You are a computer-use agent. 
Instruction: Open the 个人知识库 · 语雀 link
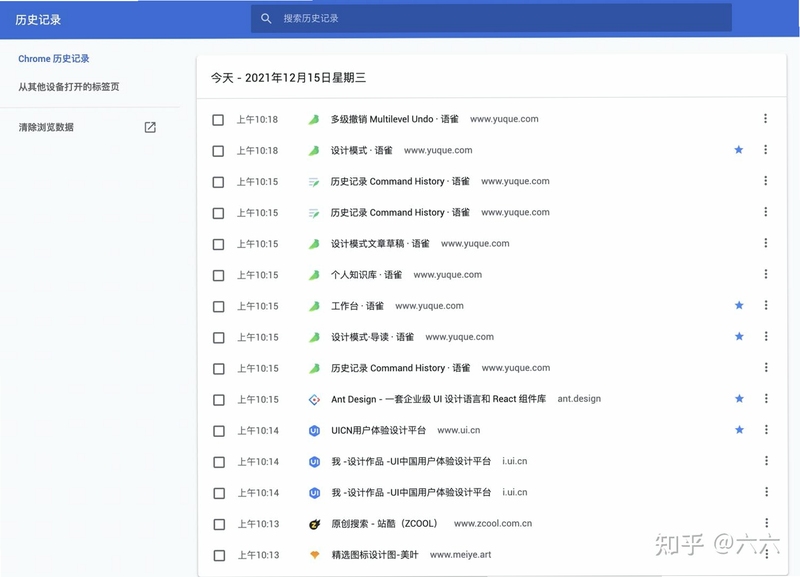click(366, 274)
